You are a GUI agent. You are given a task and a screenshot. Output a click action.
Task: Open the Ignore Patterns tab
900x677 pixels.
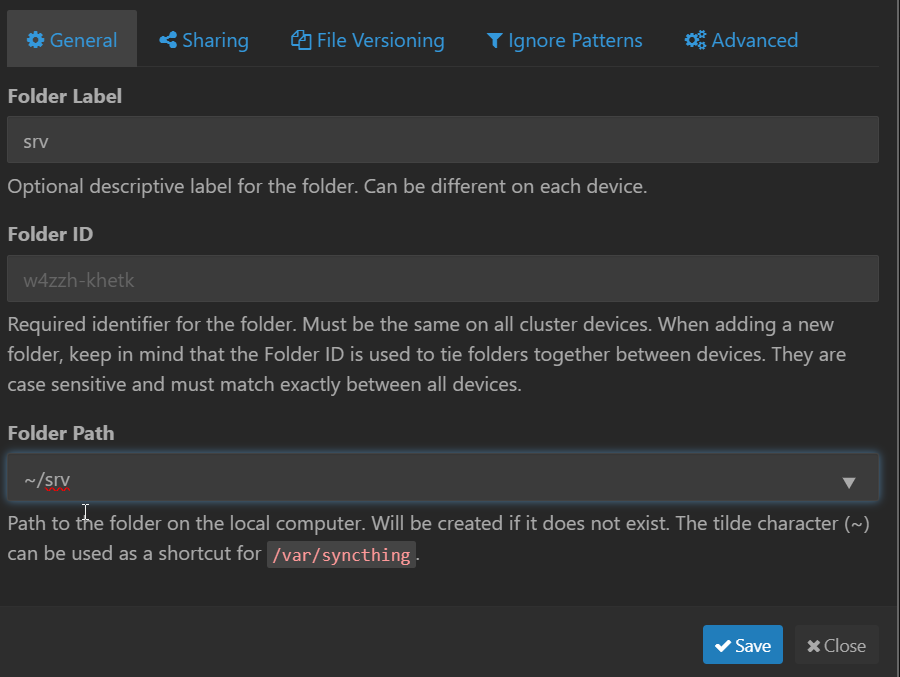point(564,40)
